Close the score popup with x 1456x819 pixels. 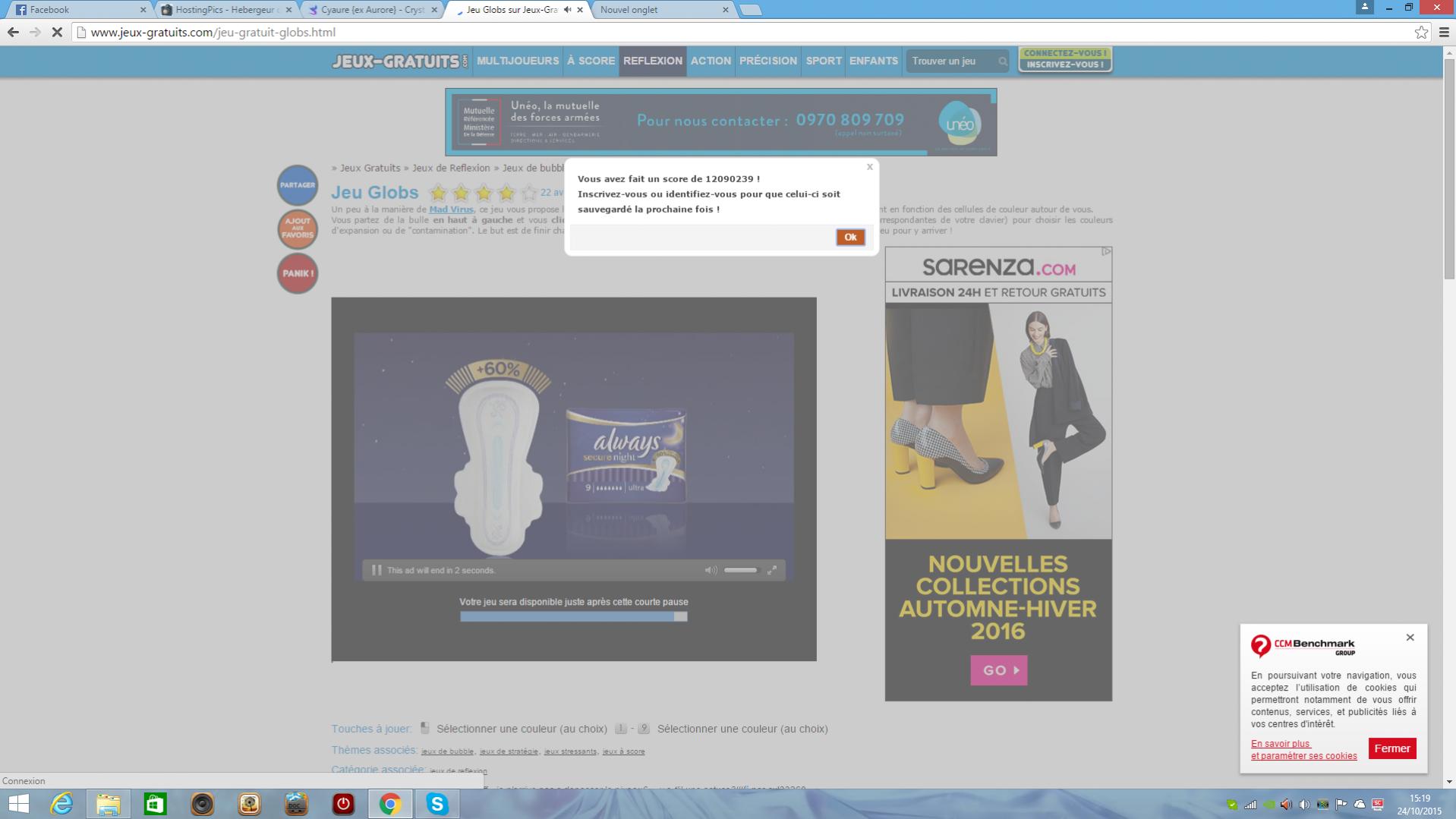point(870,167)
